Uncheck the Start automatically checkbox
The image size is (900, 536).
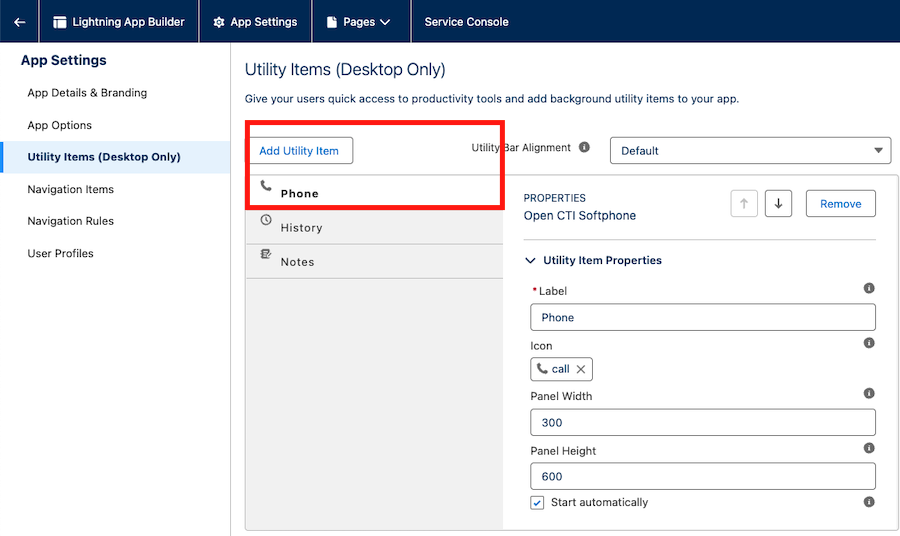click(x=537, y=503)
